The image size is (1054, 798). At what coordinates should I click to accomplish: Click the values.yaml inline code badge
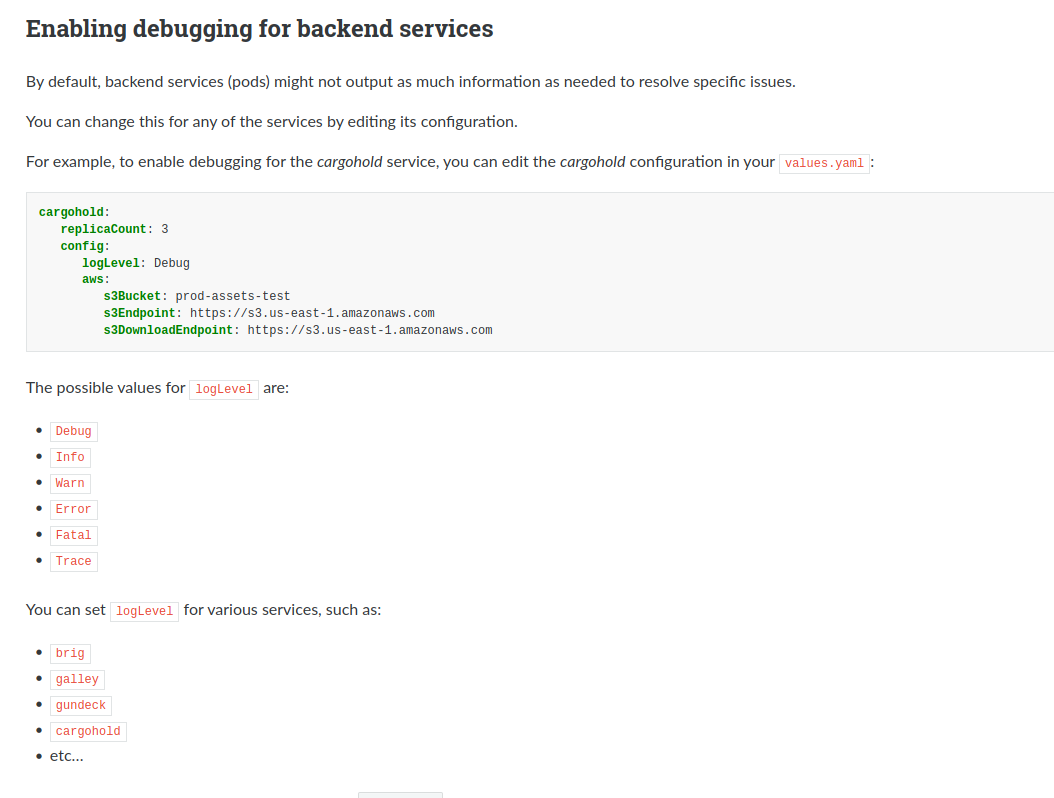pos(823,163)
